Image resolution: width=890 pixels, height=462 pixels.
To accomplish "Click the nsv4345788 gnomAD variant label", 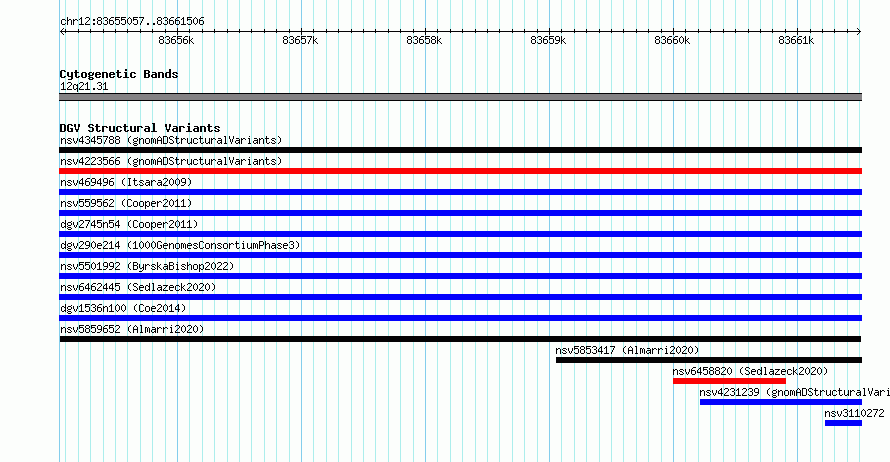I will pyautogui.click(x=171, y=140).
